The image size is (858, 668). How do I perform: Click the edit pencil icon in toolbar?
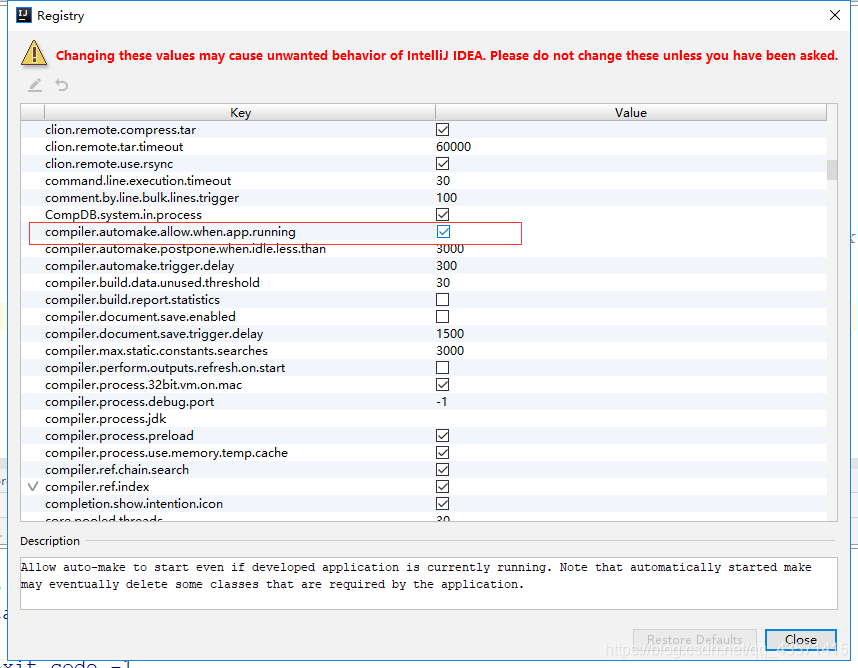35,85
